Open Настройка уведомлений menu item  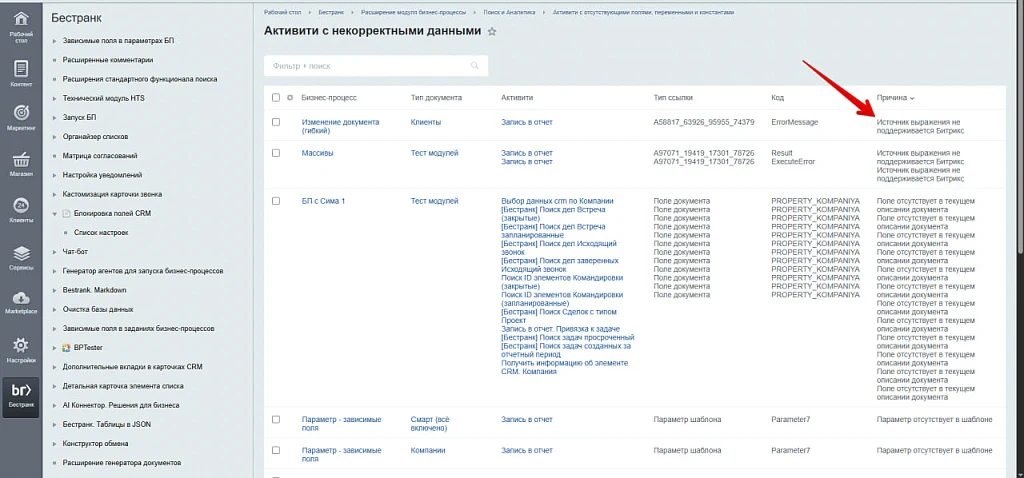coord(103,175)
